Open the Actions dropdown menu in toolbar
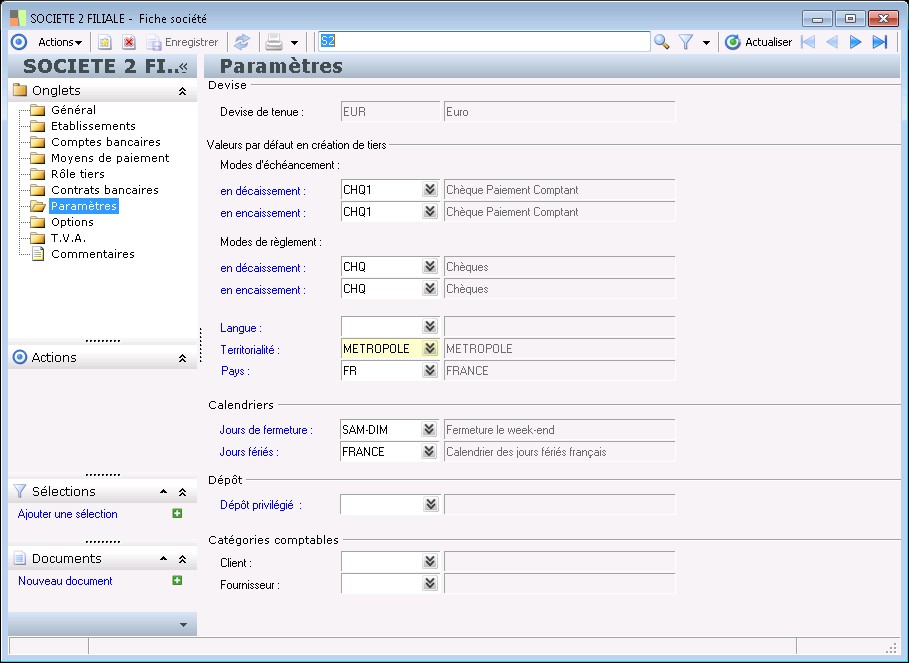This screenshot has height=663, width=909. pos(60,42)
